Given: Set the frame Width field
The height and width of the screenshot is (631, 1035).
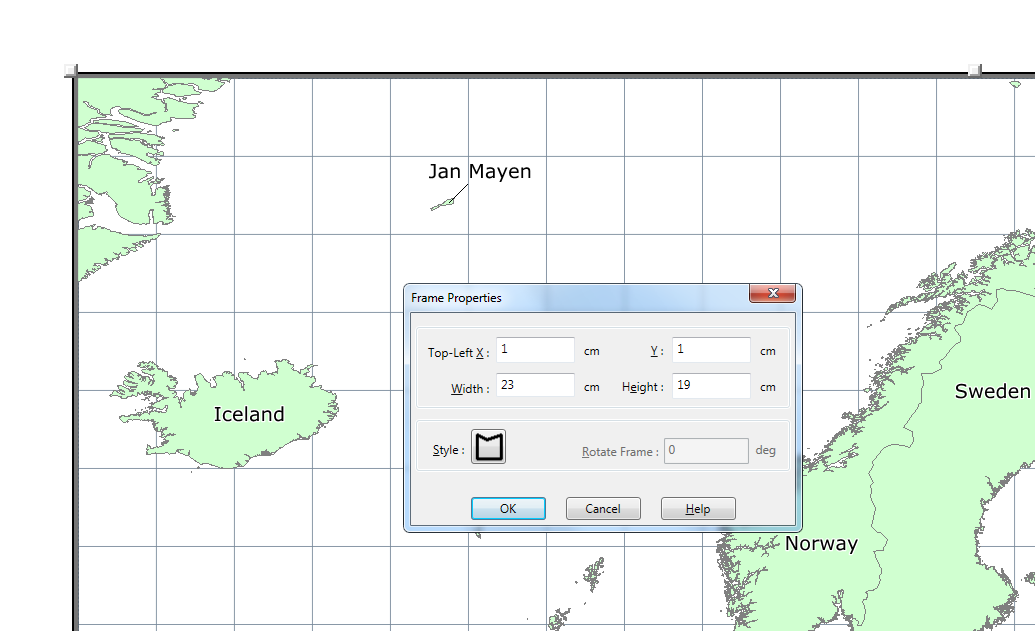Looking at the screenshot, I should tap(535, 385).
